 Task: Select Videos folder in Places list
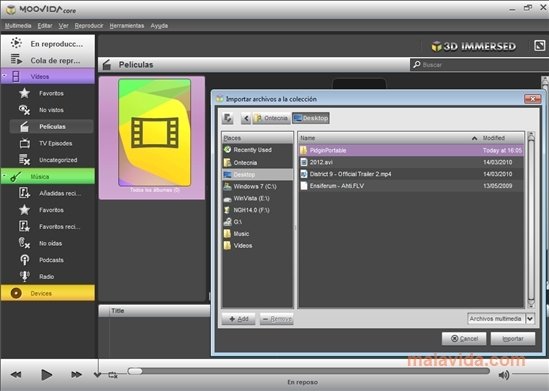coord(257,246)
